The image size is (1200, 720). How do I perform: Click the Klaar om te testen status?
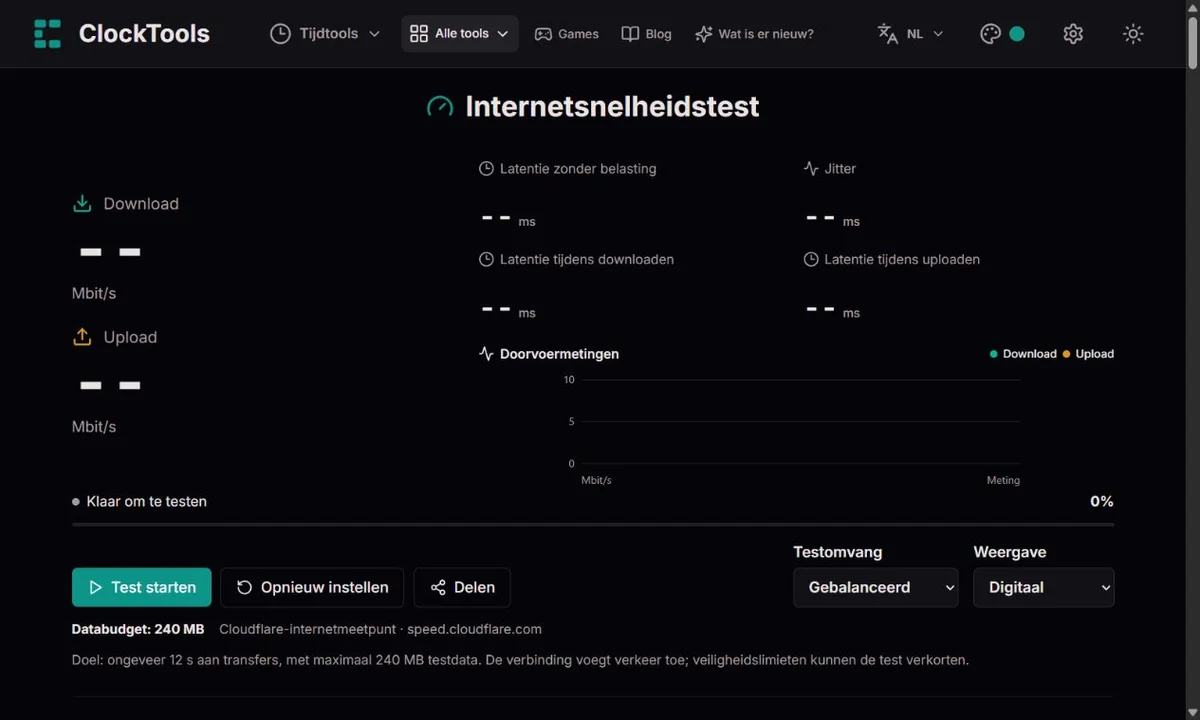pyautogui.click(x=140, y=502)
